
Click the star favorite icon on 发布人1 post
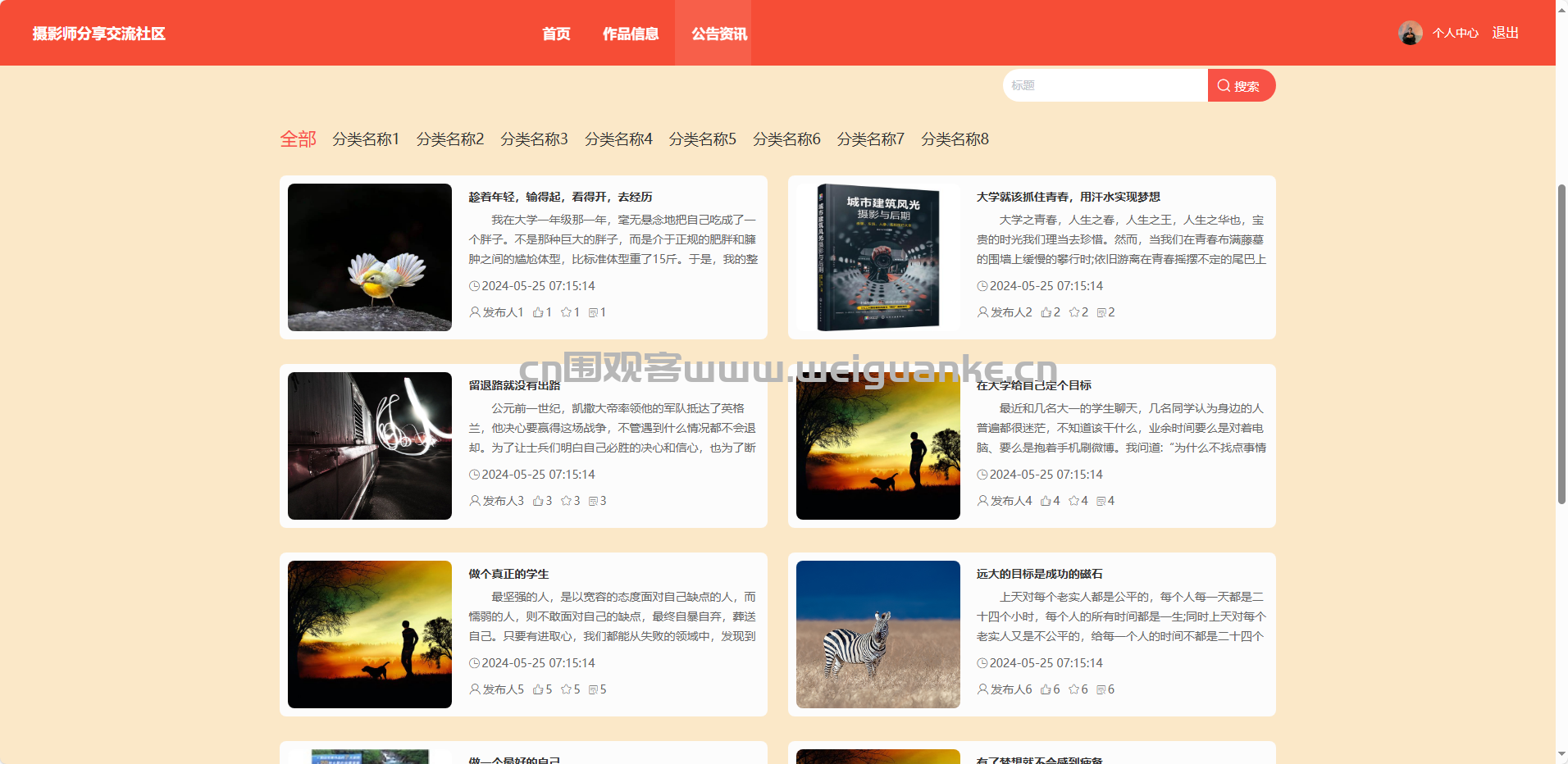(x=566, y=312)
